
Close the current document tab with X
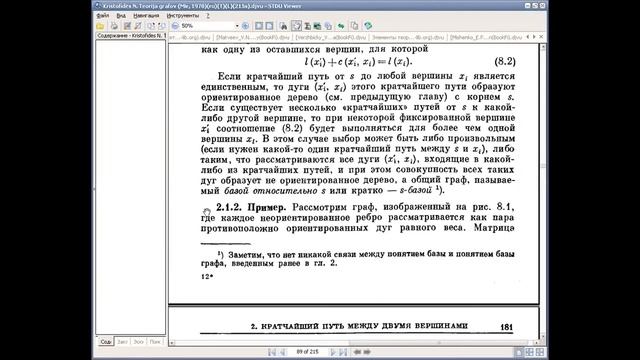(541, 37)
